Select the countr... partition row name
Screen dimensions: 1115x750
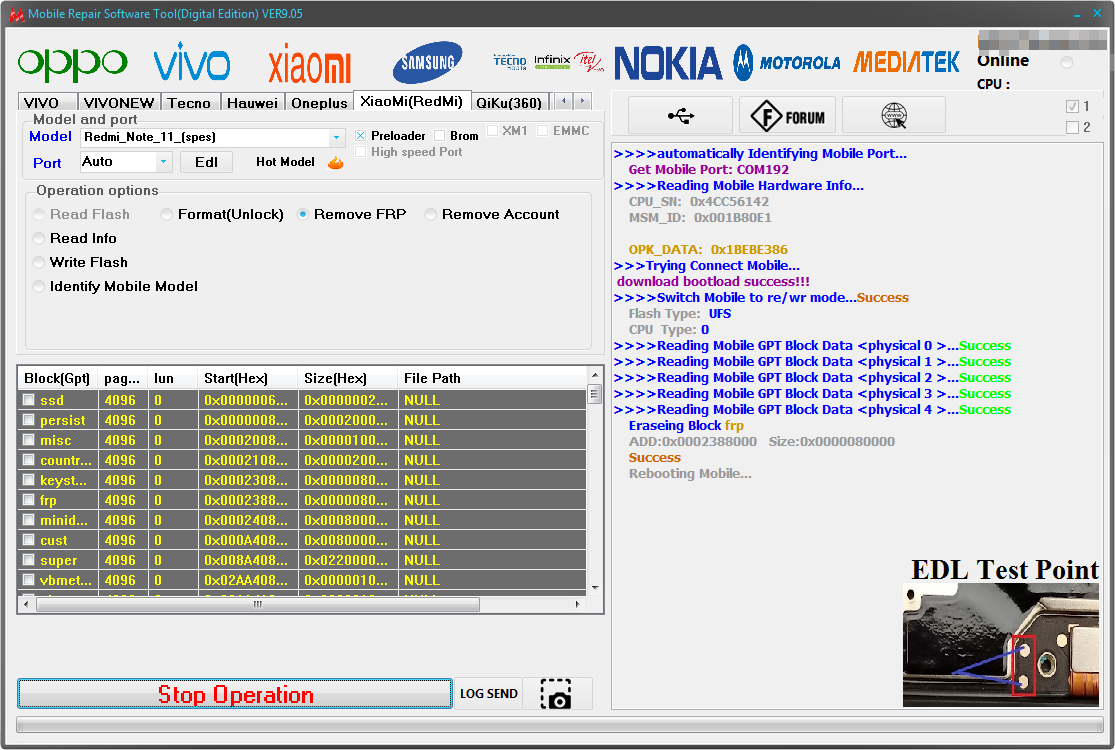66,461
